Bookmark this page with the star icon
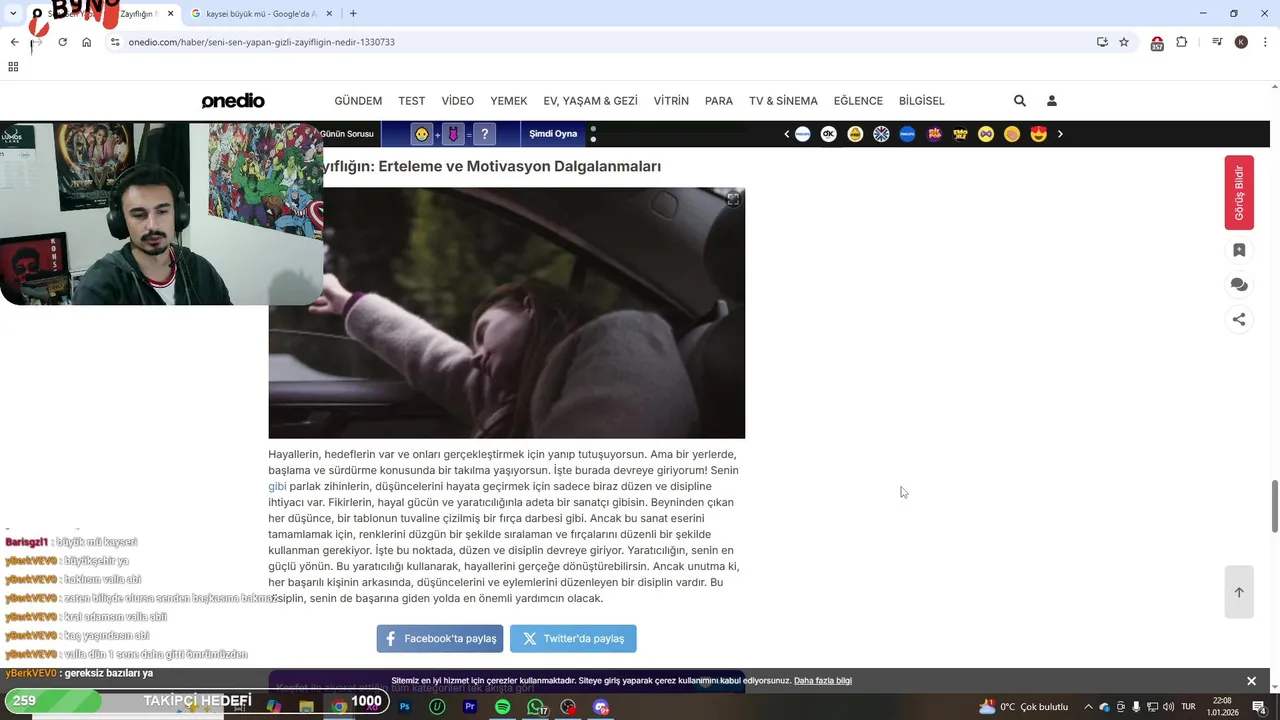This screenshot has width=1280, height=720. (1124, 42)
